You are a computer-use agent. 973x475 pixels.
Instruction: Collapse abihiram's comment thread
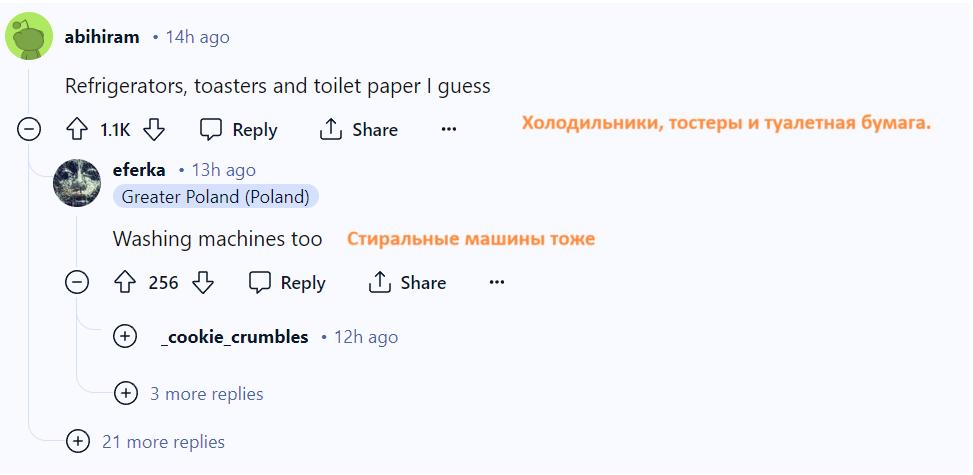(x=29, y=129)
